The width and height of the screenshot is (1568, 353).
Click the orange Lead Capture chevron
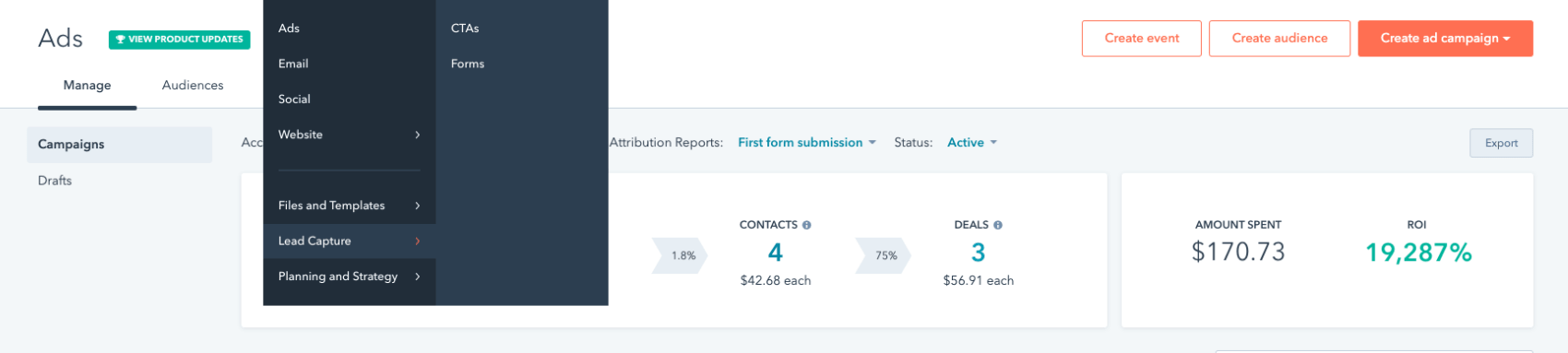(418, 241)
